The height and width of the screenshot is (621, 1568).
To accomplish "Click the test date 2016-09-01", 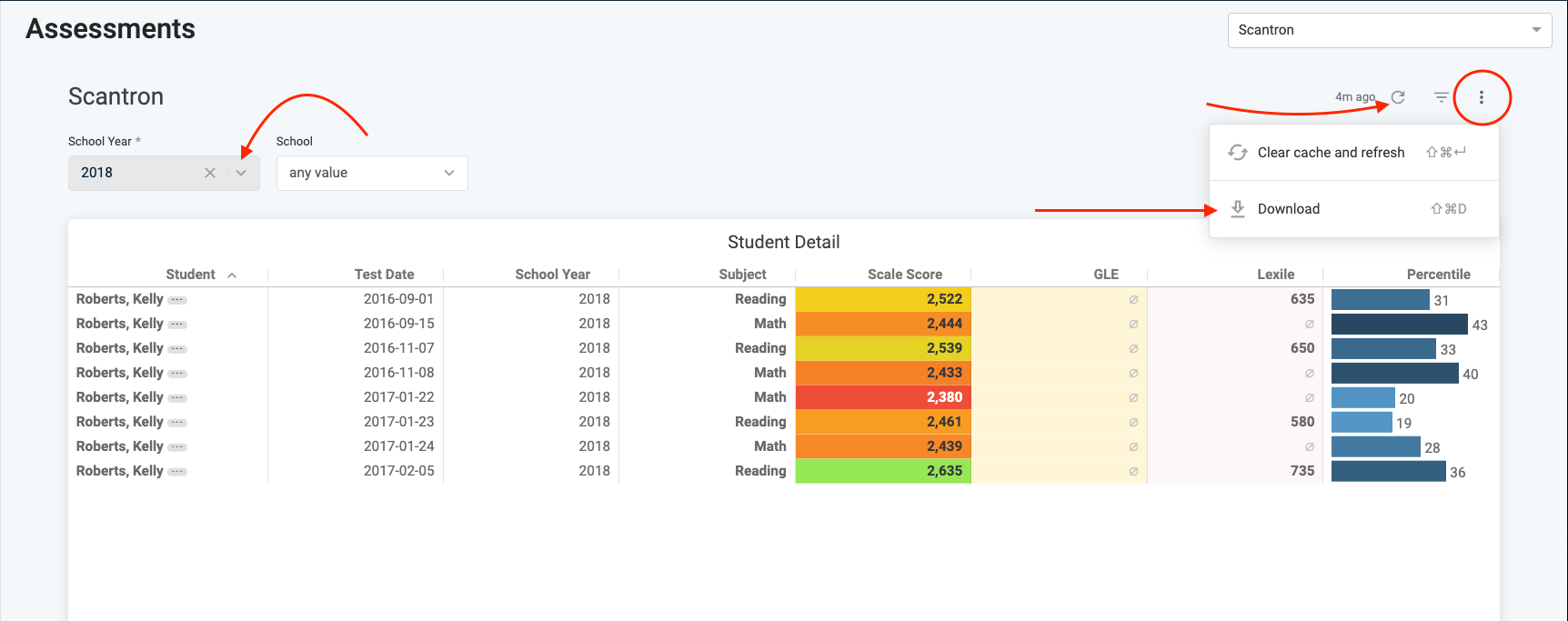I will 399,299.
